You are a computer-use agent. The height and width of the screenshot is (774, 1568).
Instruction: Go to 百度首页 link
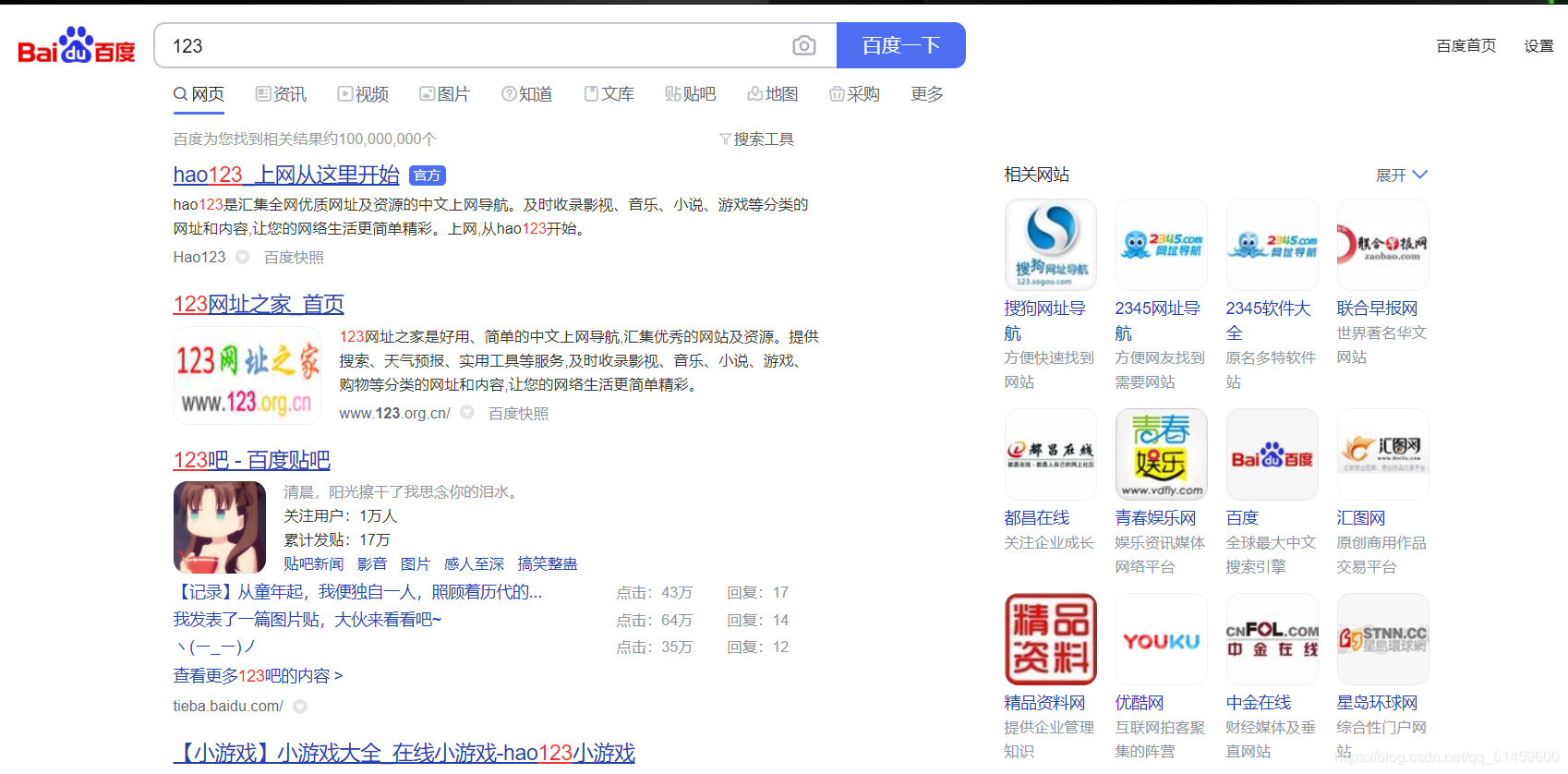pyautogui.click(x=1465, y=46)
